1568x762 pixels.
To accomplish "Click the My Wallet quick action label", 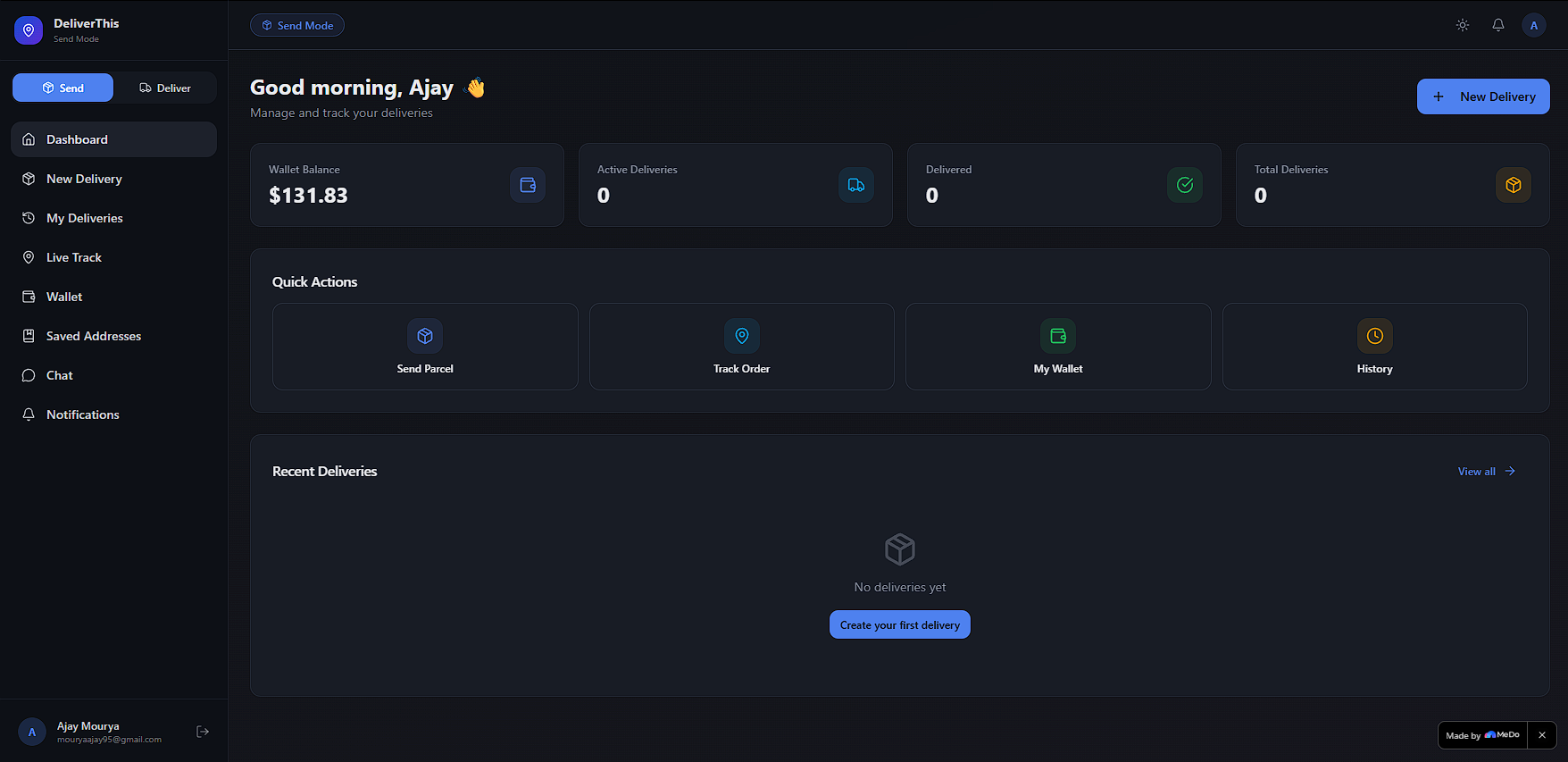I will 1058,369.
